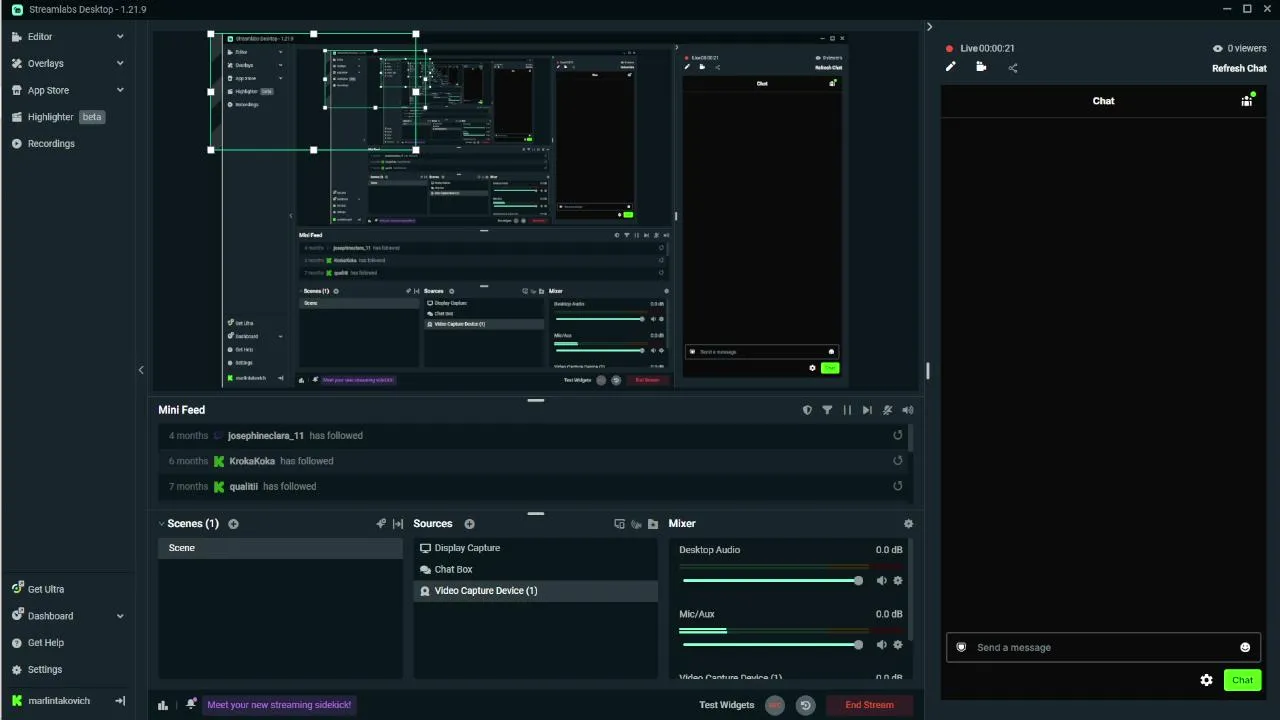This screenshot has width=1280, height=720.
Task: Open the Recordings menu item
Action: (51, 144)
